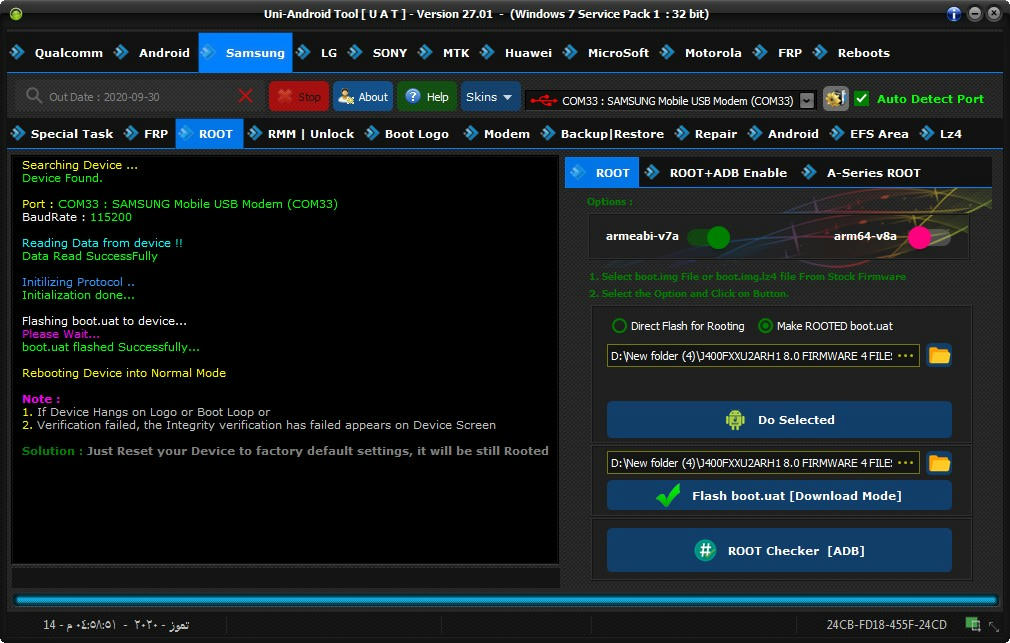Open the RMM | Unlock sub-tab
This screenshot has height=643, width=1010.
click(302, 134)
